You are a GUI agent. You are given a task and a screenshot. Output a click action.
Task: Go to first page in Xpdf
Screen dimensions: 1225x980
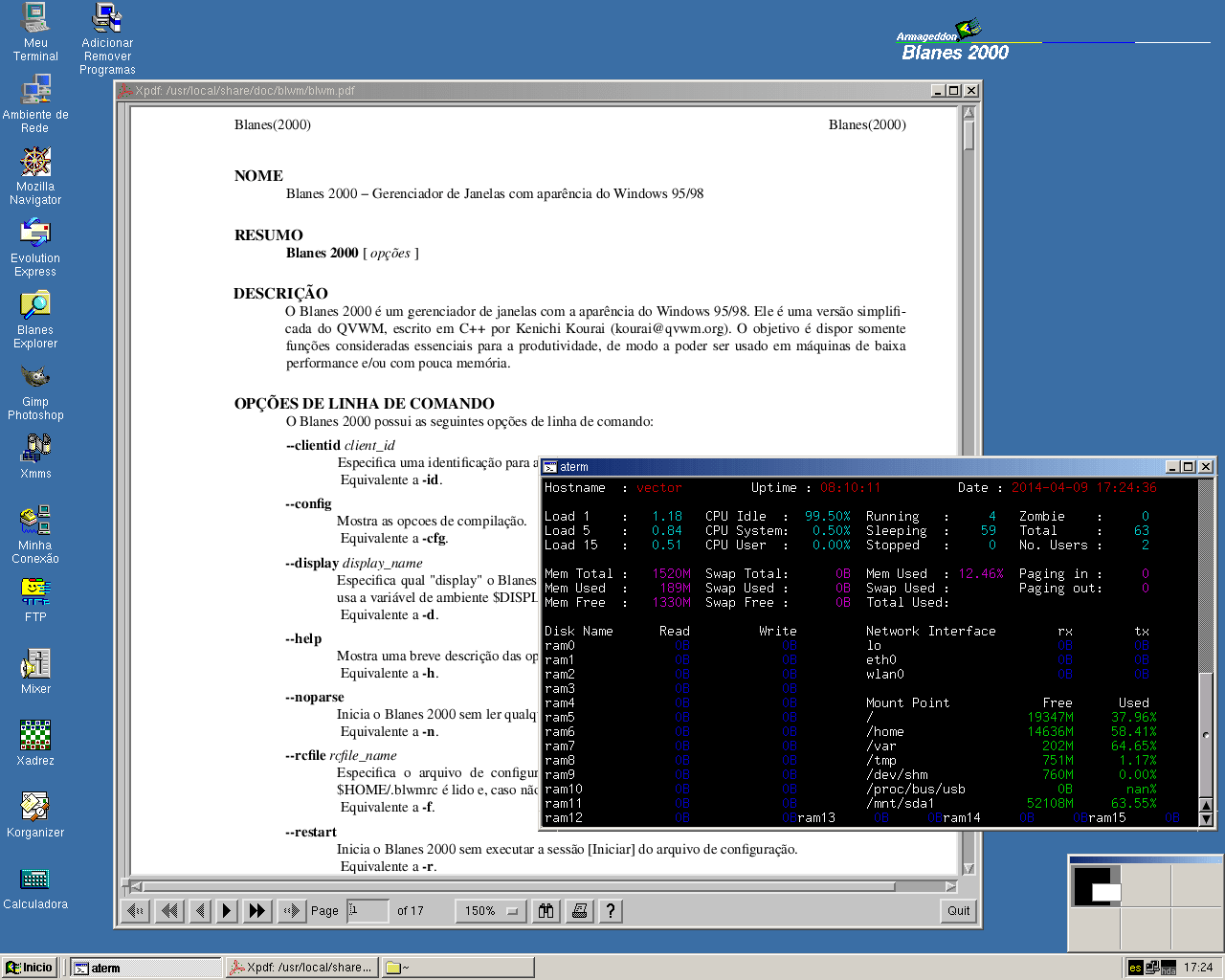137,911
